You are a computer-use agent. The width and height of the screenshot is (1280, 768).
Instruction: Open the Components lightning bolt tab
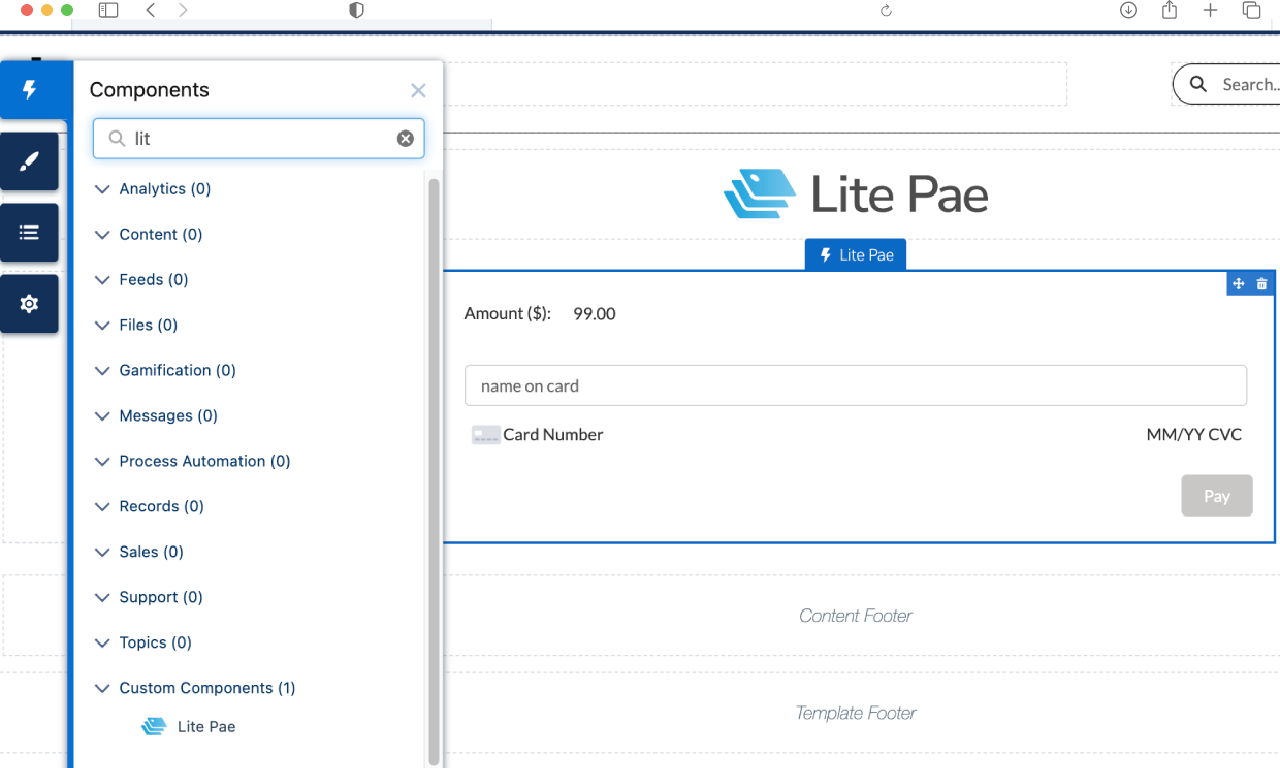point(30,90)
